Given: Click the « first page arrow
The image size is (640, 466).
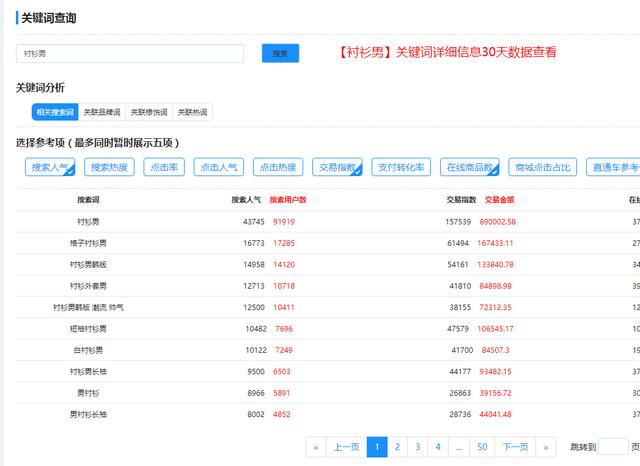Looking at the screenshot, I should pos(317,447).
